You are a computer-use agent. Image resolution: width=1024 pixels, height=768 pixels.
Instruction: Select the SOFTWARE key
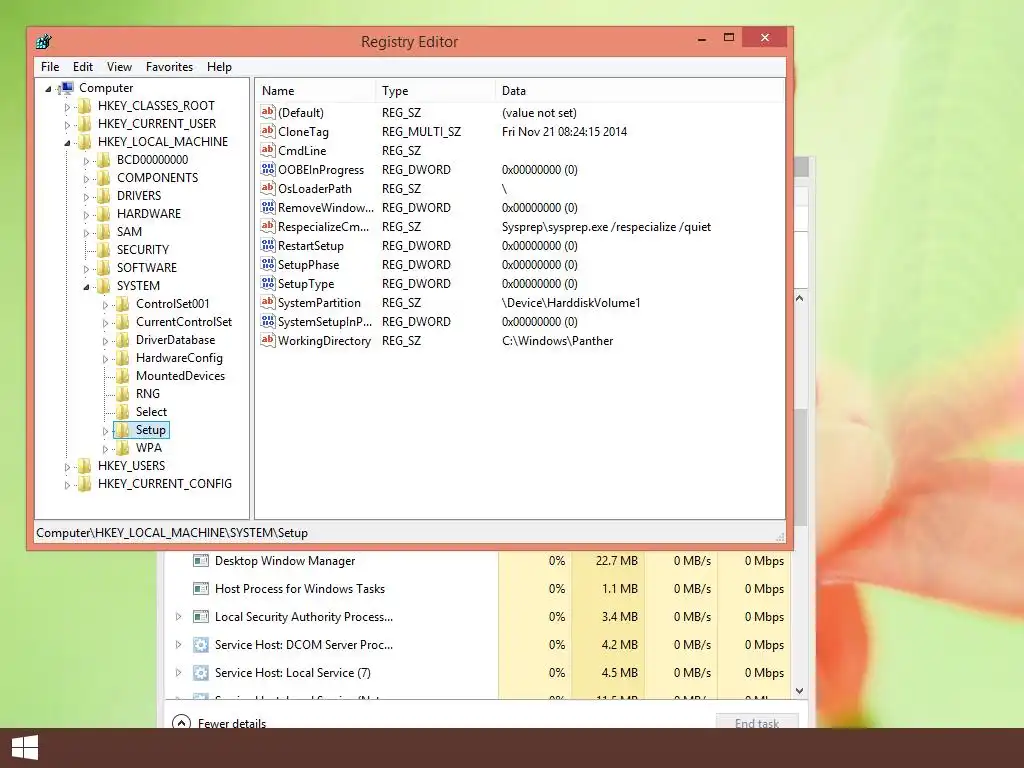click(x=147, y=268)
